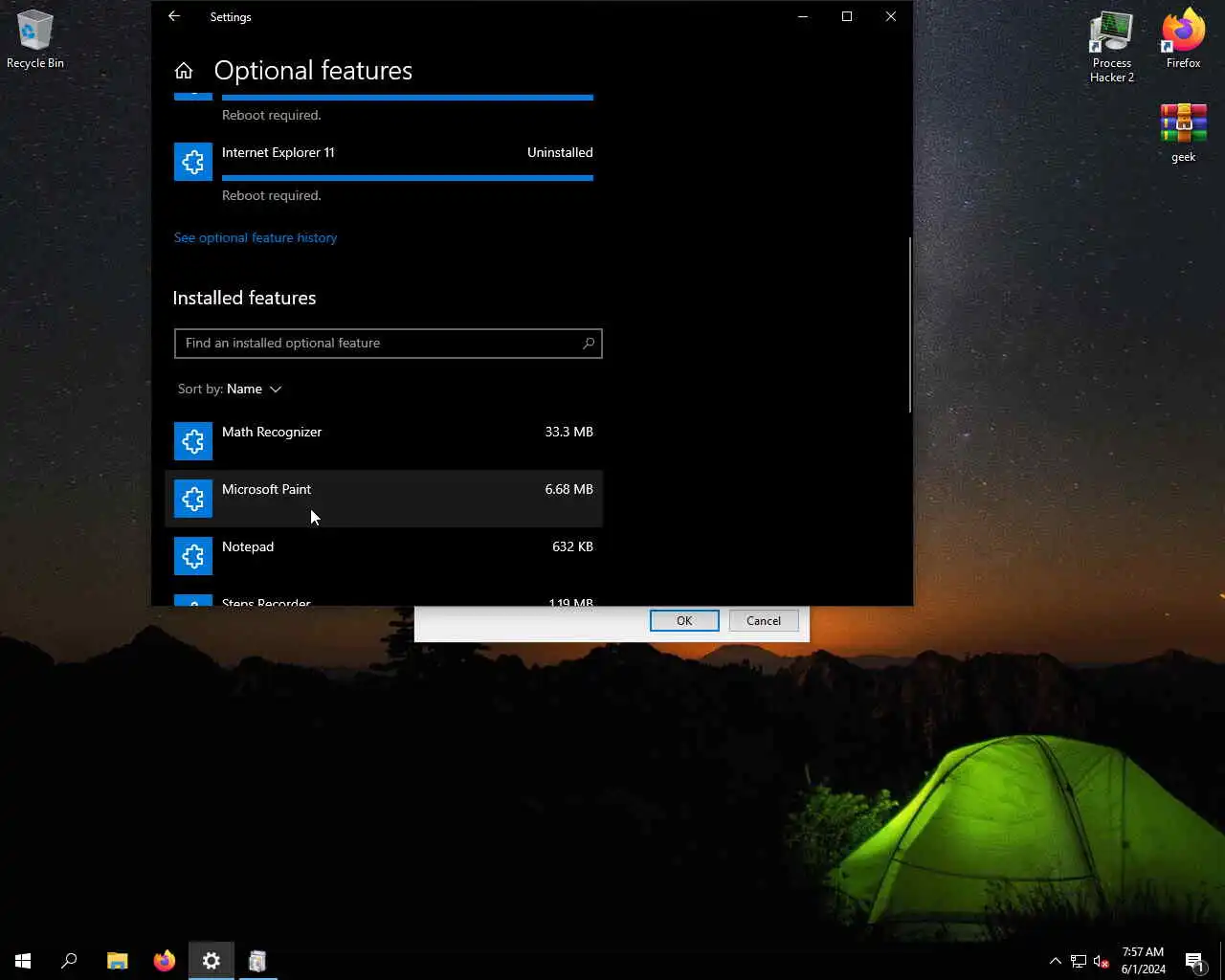1225x980 pixels.
Task: Click the Internet Explorer 11 Uninstalled status
Action: (x=560, y=152)
